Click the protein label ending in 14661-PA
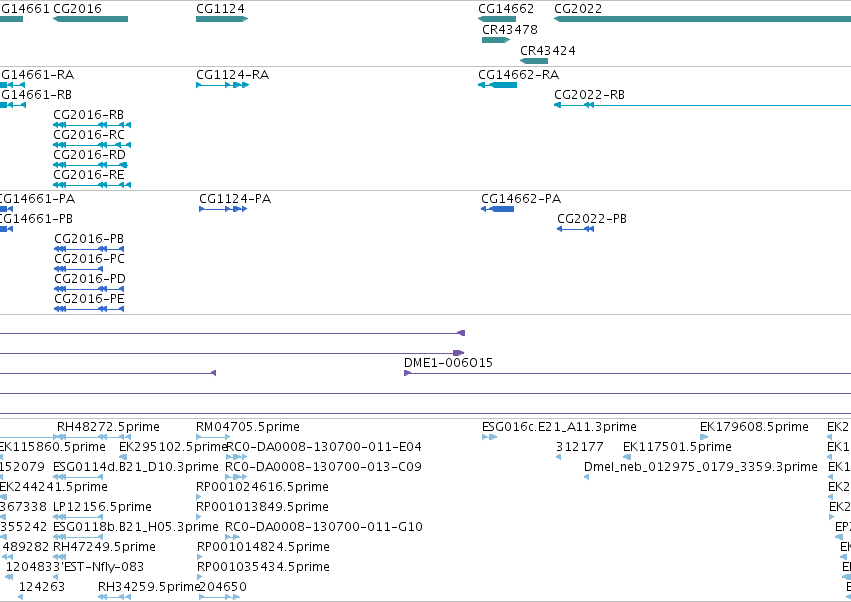Viewport: 851px width, 602px height. click(37, 199)
